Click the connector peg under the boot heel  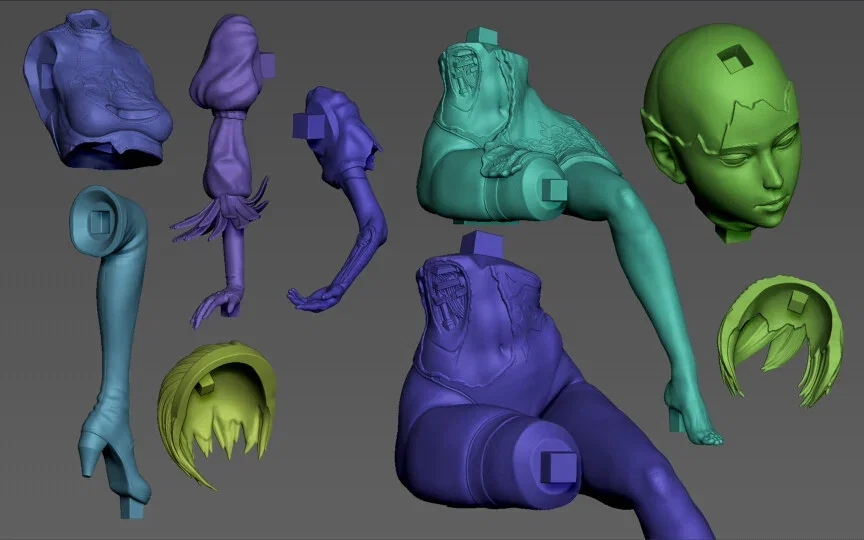pyautogui.click(x=132, y=507)
